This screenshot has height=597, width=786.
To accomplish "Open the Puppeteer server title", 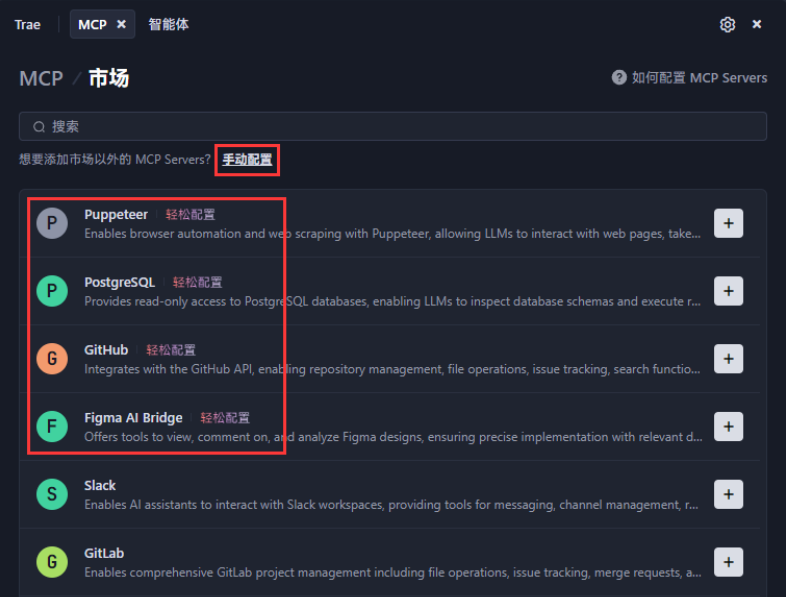I will point(116,215).
